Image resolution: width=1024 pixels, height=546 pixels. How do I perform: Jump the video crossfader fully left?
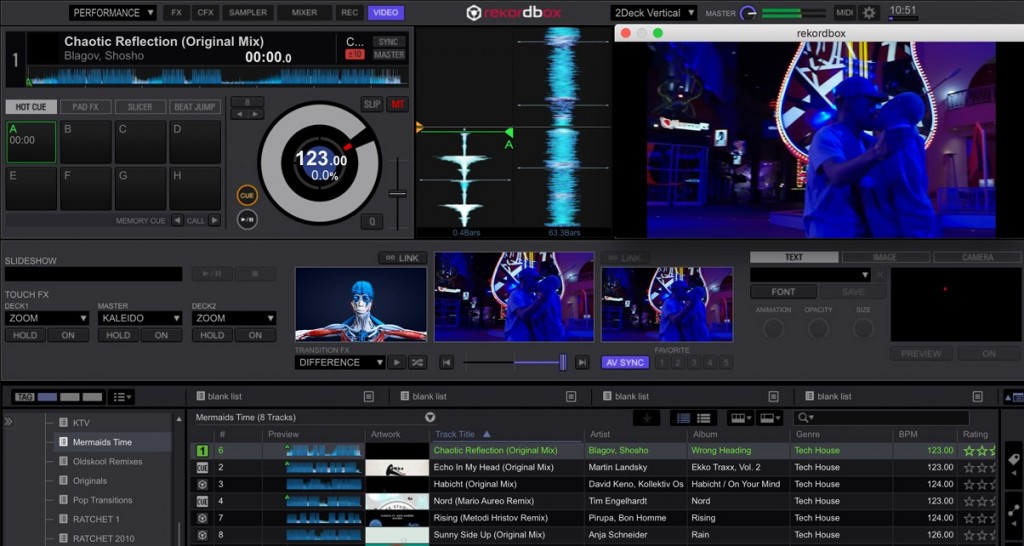point(447,362)
